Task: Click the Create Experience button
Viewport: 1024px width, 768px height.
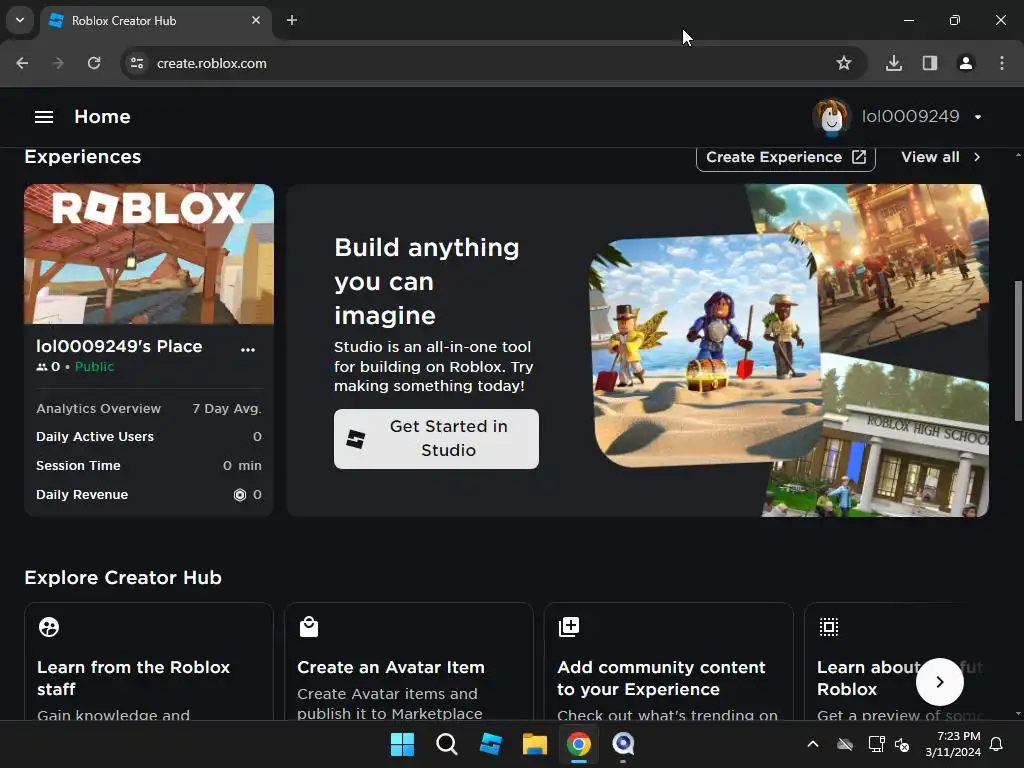Action: 786,157
